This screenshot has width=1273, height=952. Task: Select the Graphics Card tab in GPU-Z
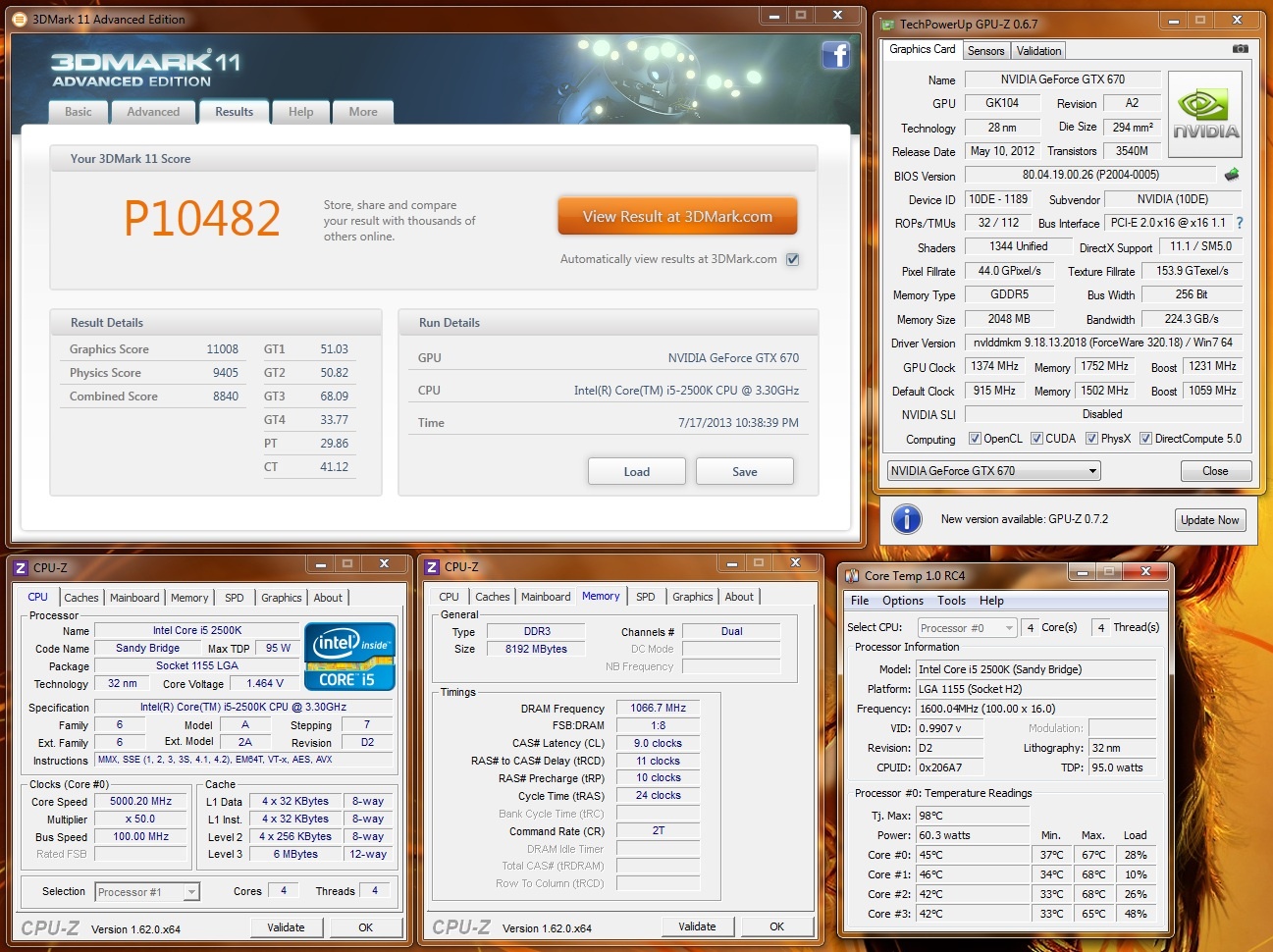922,49
